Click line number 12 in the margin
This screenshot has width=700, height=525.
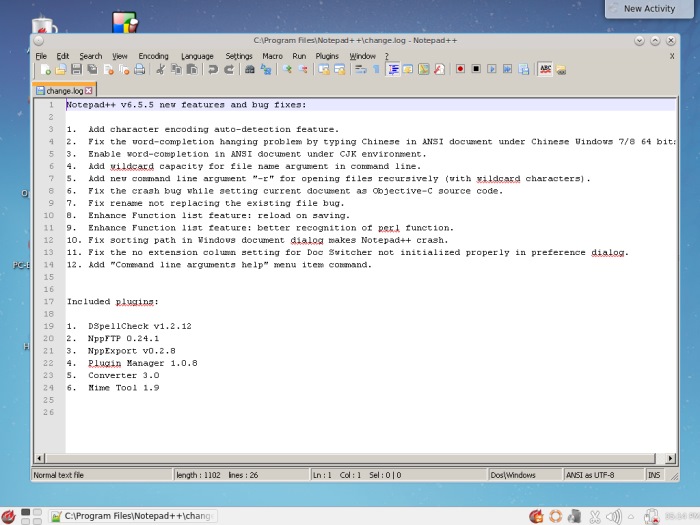[49, 240]
